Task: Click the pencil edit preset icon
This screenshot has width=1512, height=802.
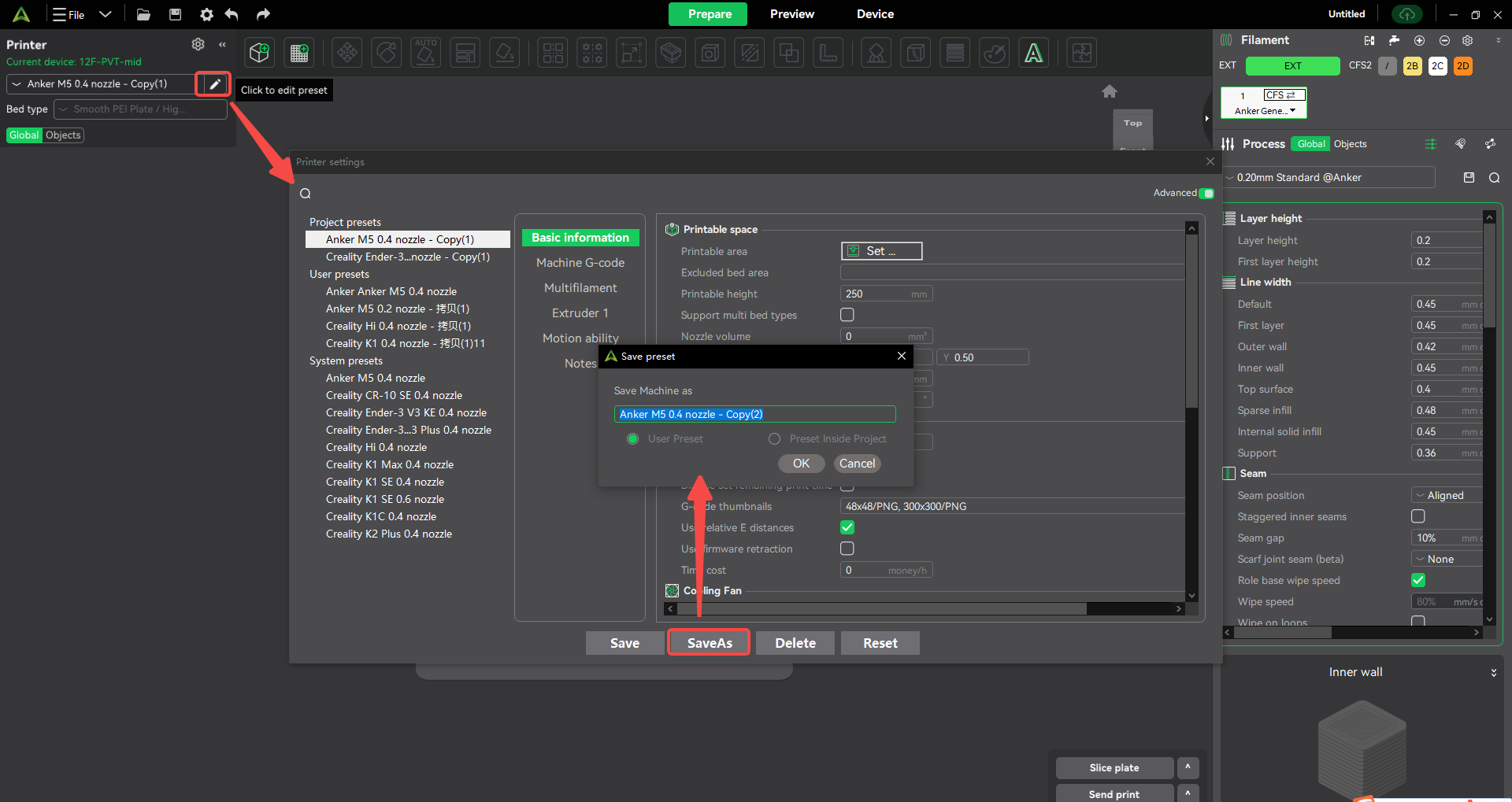Action: point(214,83)
